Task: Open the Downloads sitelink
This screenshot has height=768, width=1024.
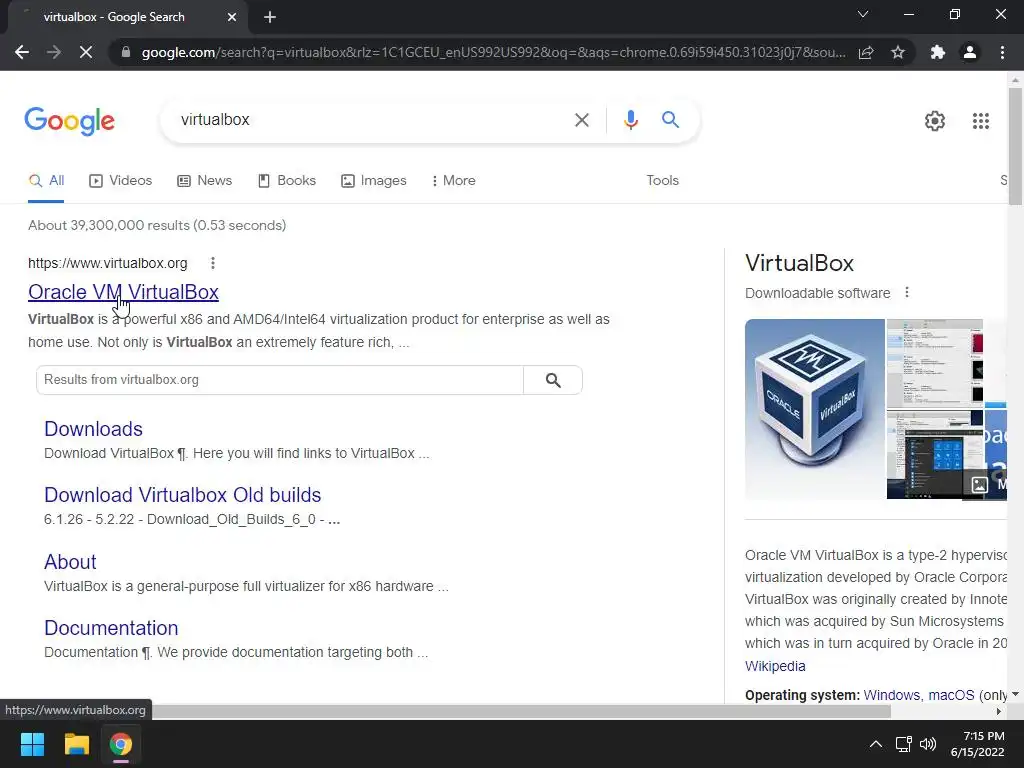Action: click(93, 429)
